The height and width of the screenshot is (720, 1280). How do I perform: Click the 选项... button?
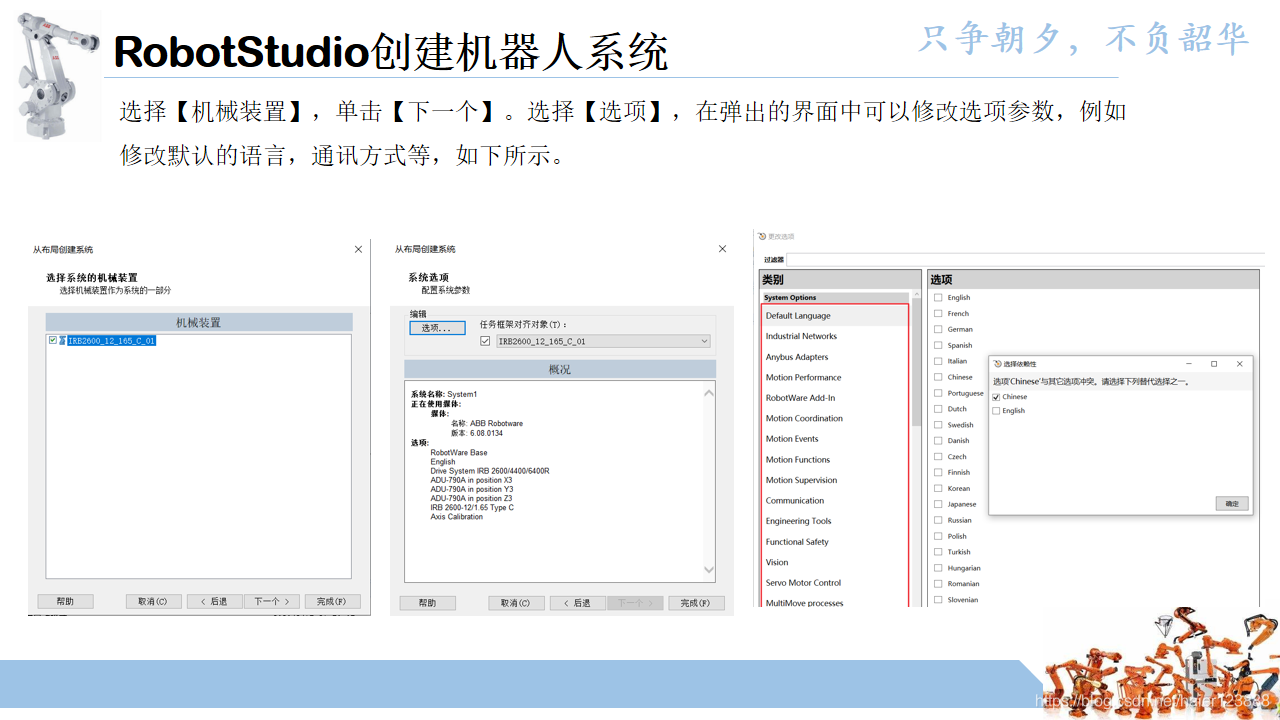click(x=437, y=328)
